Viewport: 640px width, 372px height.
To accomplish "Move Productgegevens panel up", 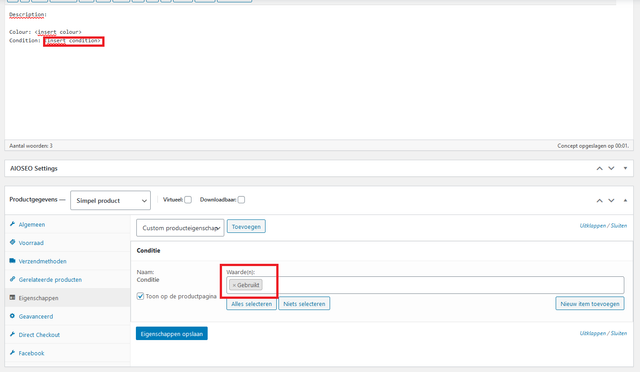I will pyautogui.click(x=599, y=200).
